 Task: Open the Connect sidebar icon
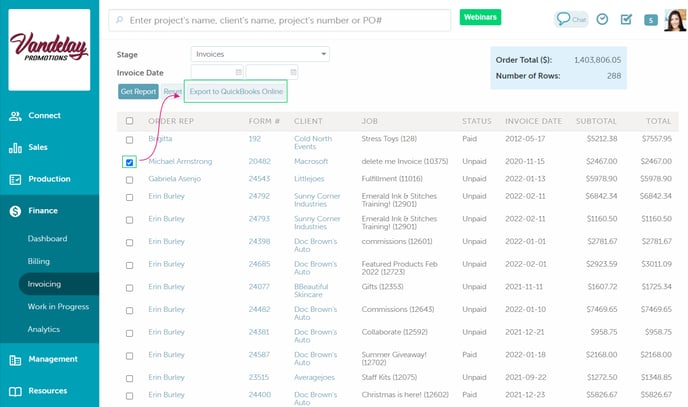point(15,116)
